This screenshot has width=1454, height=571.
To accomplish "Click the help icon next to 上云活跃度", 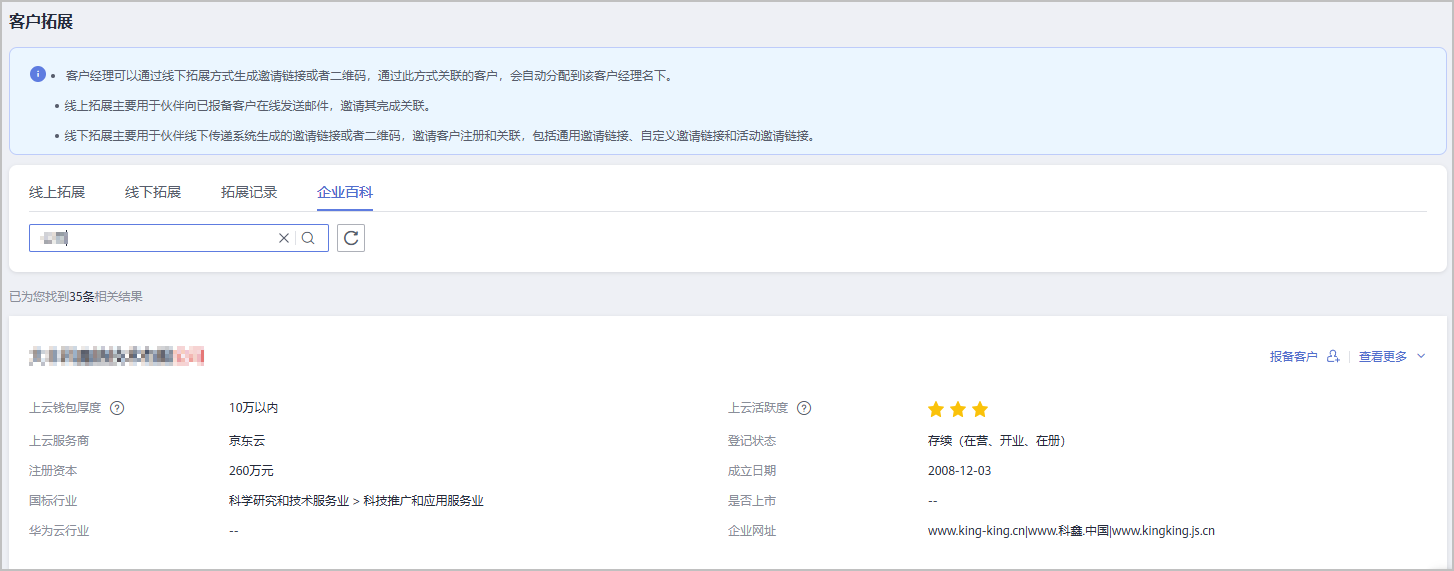I will click(804, 408).
